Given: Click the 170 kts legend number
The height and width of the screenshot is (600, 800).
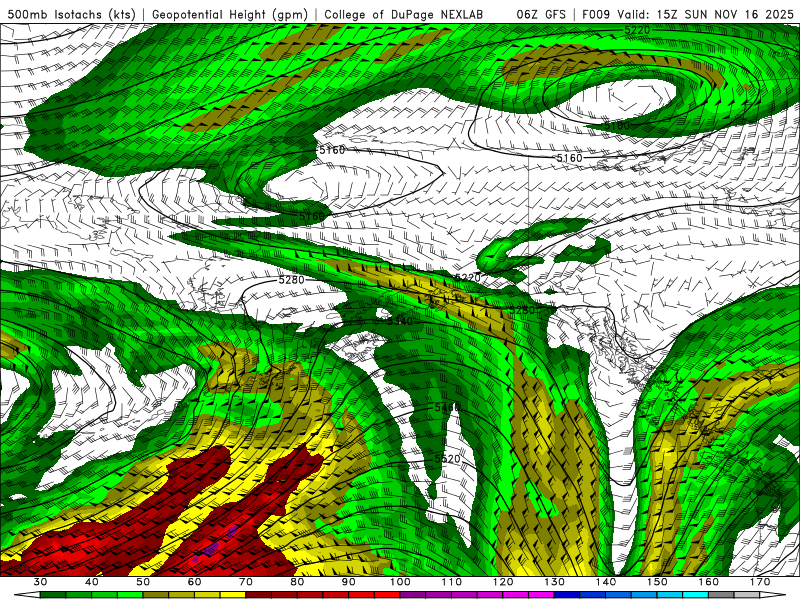Looking at the screenshot, I should [760, 582].
